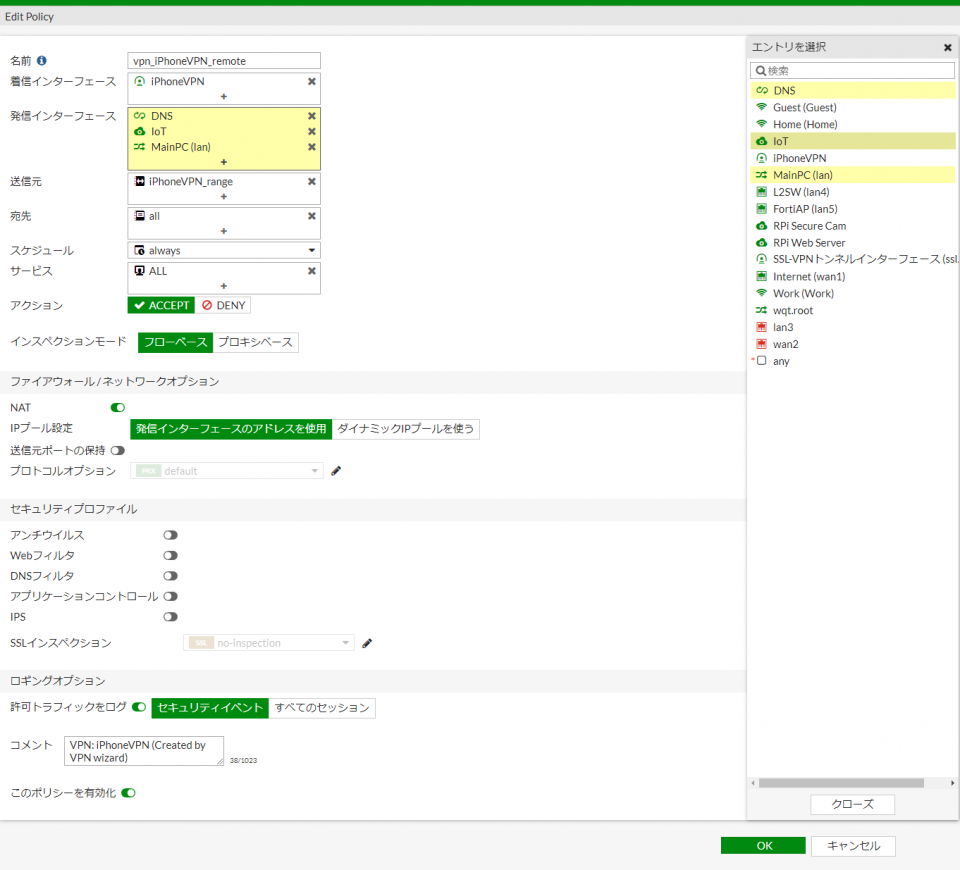
Task: Edit SSL inspection profile with pencil icon
Action: [367, 643]
